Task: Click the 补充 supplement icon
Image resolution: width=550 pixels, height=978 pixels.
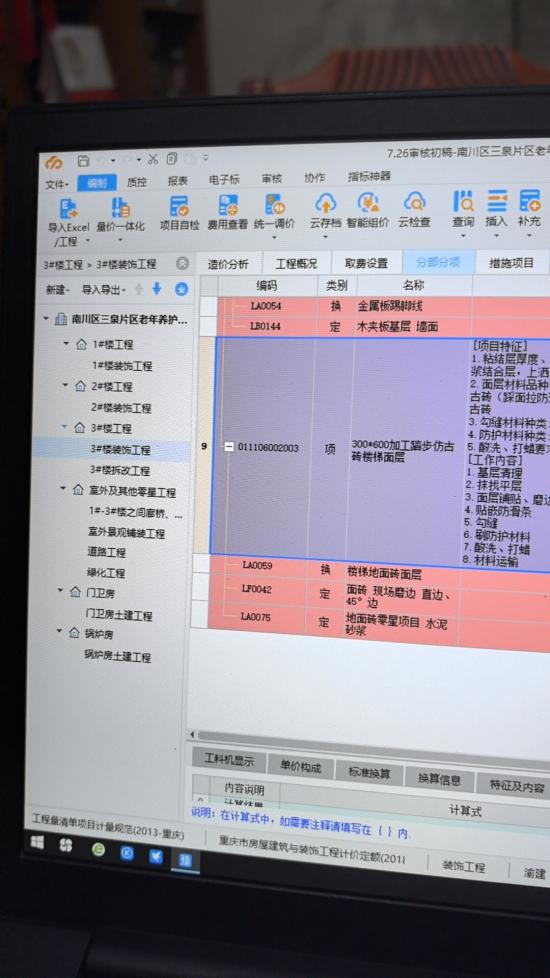Action: 529,200
